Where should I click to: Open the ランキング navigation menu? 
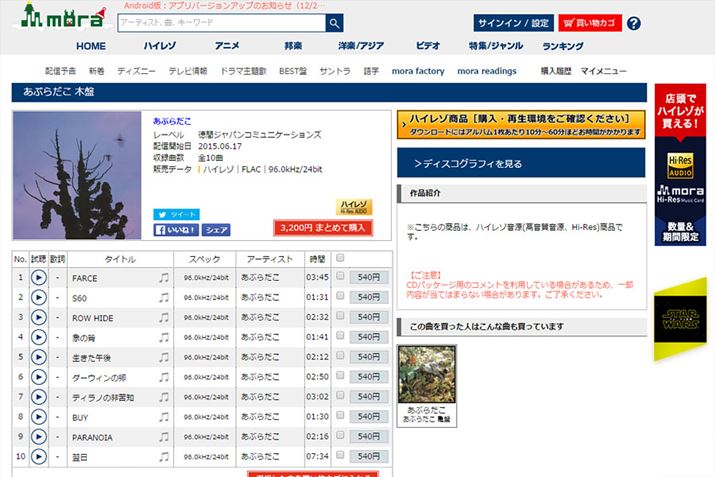click(563, 46)
